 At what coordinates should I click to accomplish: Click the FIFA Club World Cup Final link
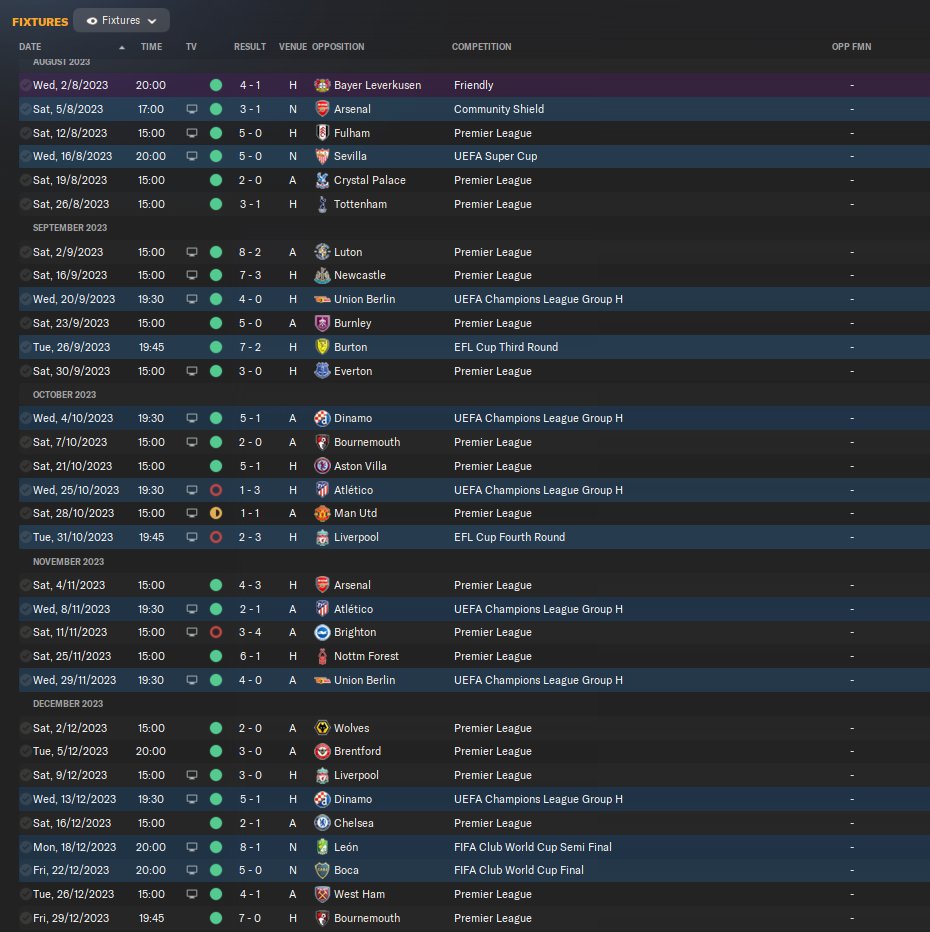(x=519, y=870)
